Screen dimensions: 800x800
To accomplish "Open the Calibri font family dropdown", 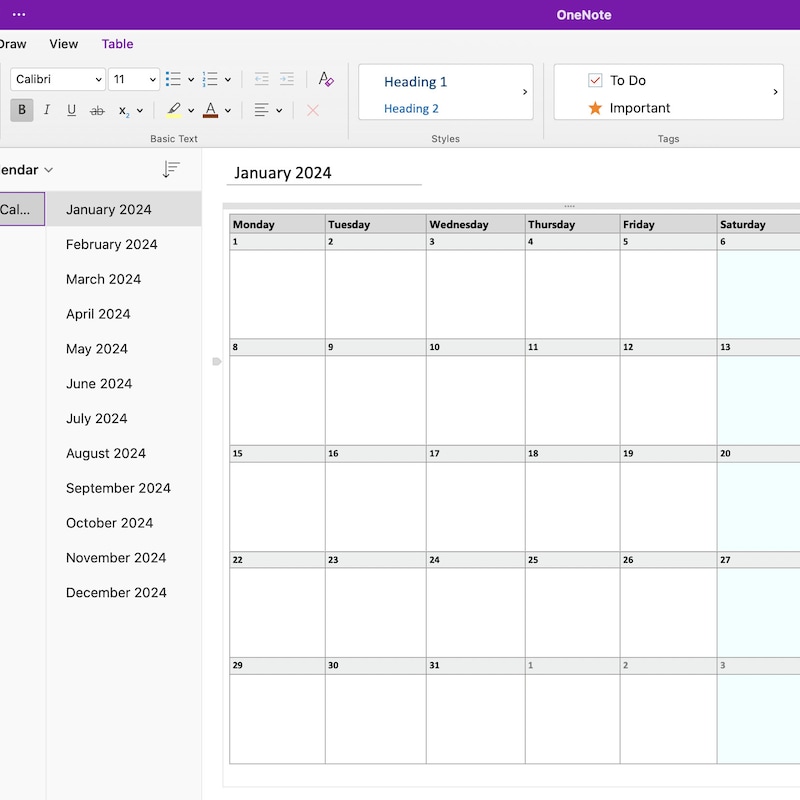I will pyautogui.click(x=57, y=79).
